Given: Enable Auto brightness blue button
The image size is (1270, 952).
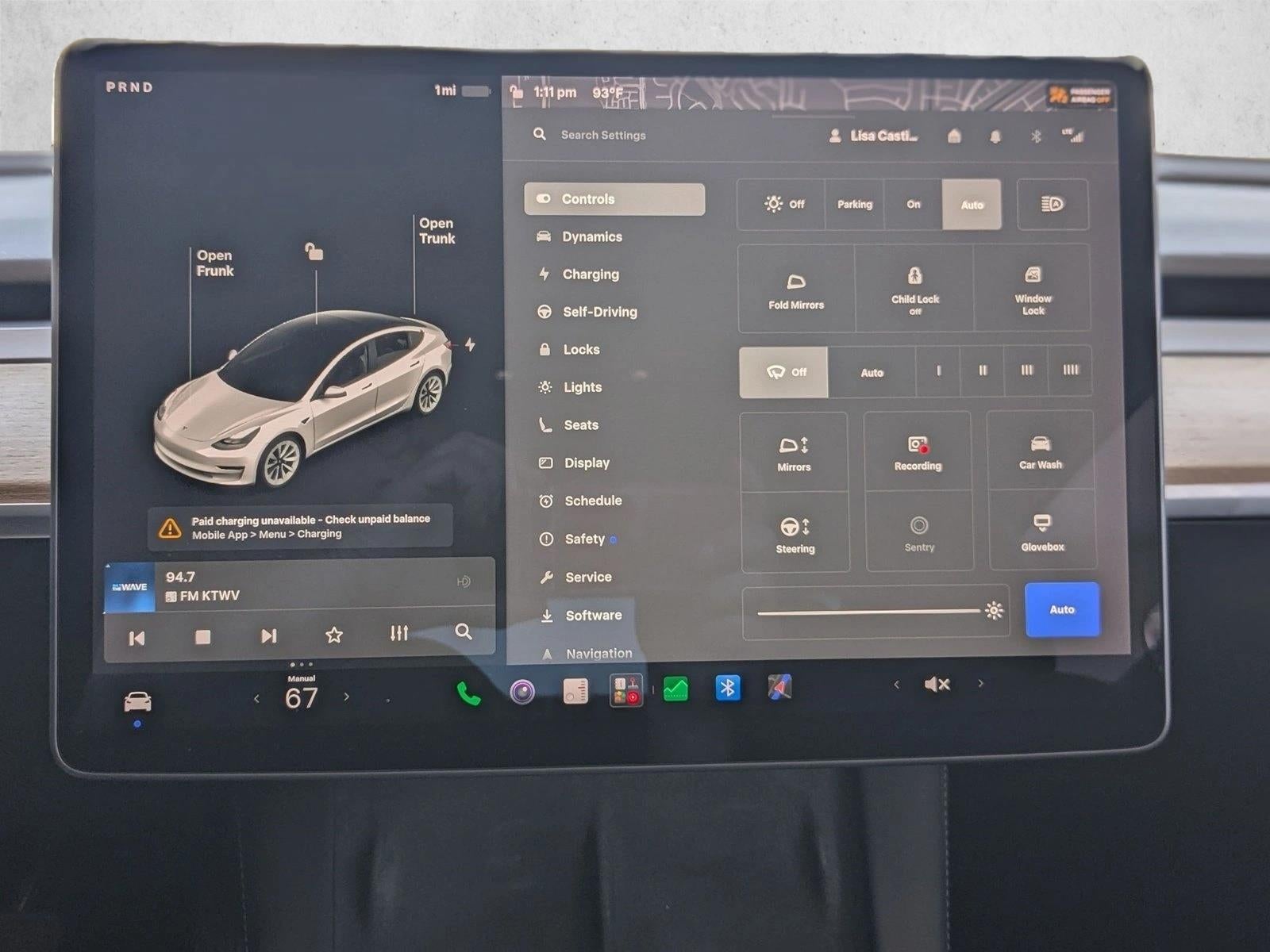Looking at the screenshot, I should (1062, 609).
